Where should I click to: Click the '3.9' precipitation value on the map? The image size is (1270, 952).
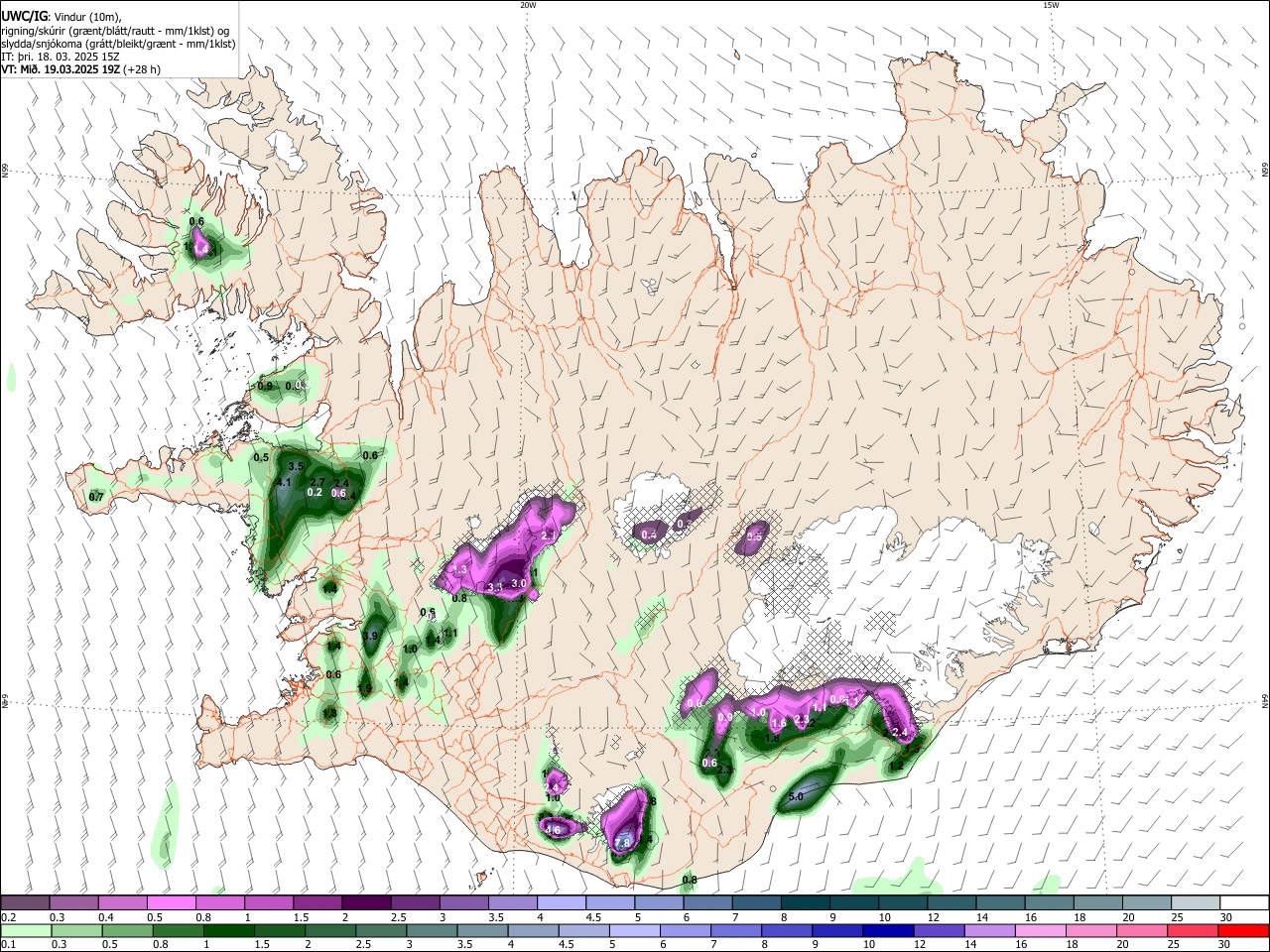point(371,636)
